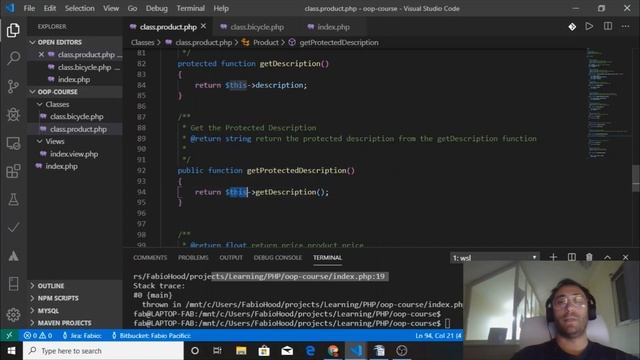This screenshot has width=640, height=360.
Task: Open the Test beaker icon in activity bar
Action: click(13, 200)
